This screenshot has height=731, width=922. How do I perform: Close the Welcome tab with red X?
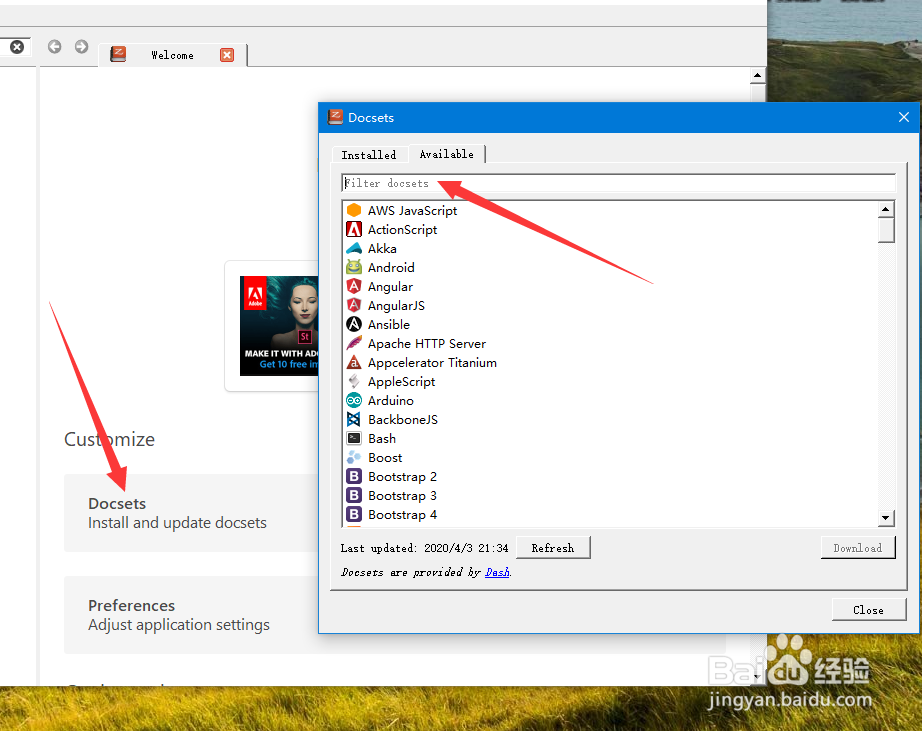[x=227, y=55]
